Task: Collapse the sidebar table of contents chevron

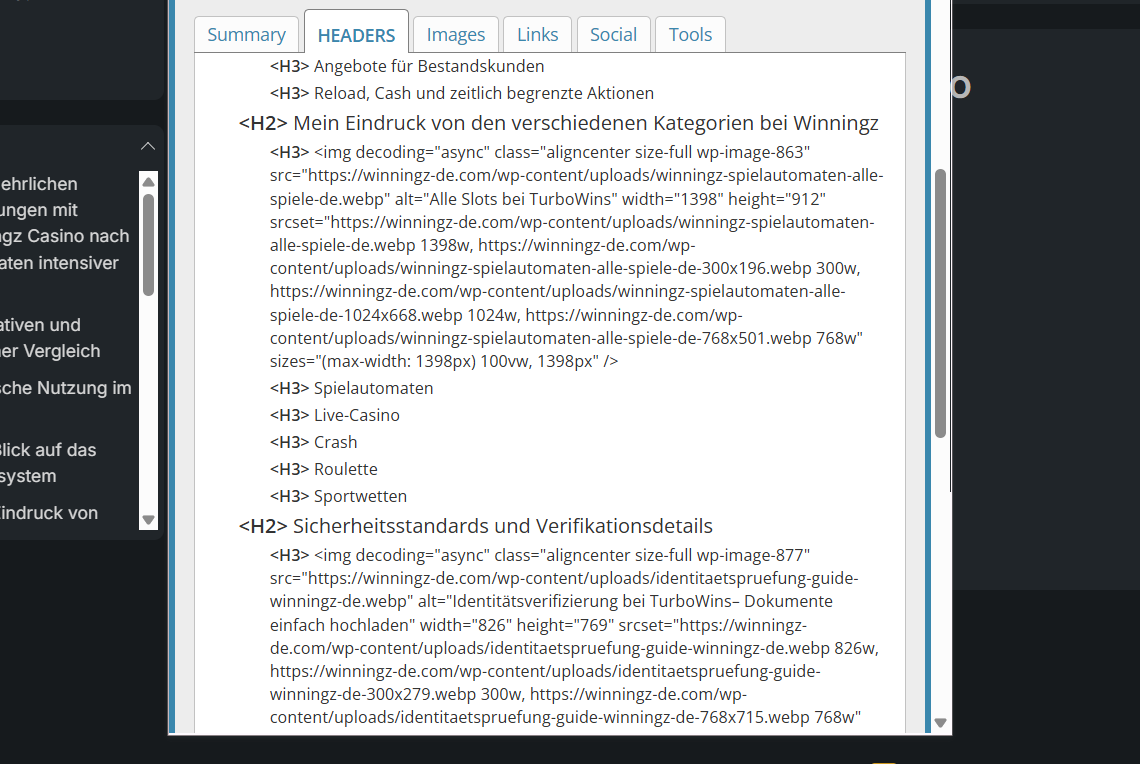Action: (x=148, y=146)
